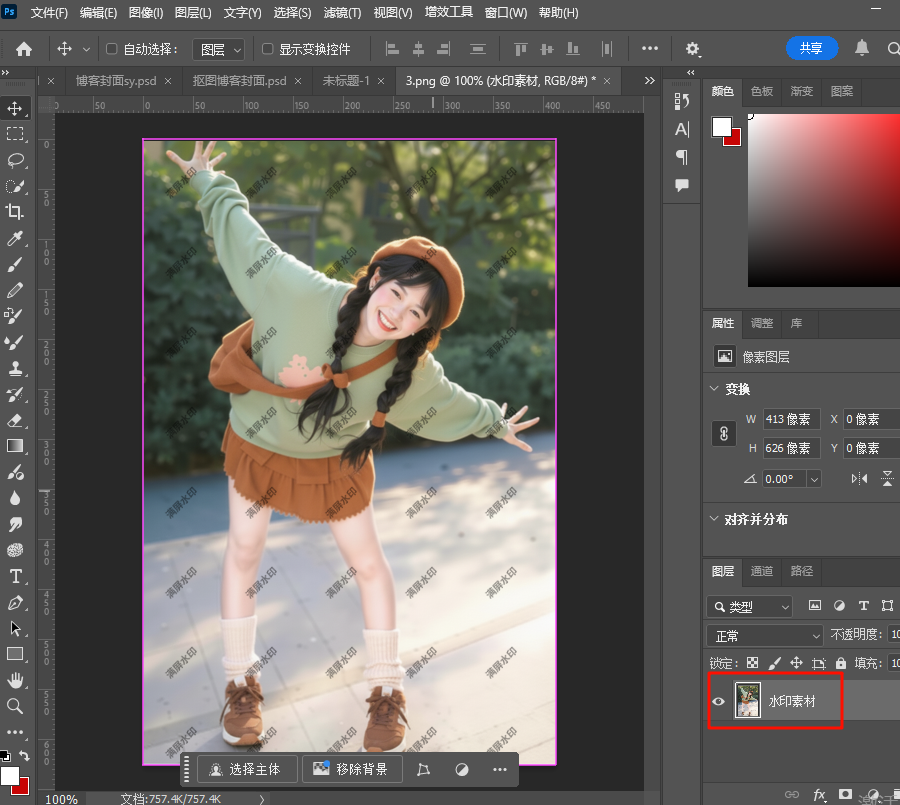This screenshot has height=805, width=900.
Task: Collapse the 变换 section
Action: tap(714, 389)
